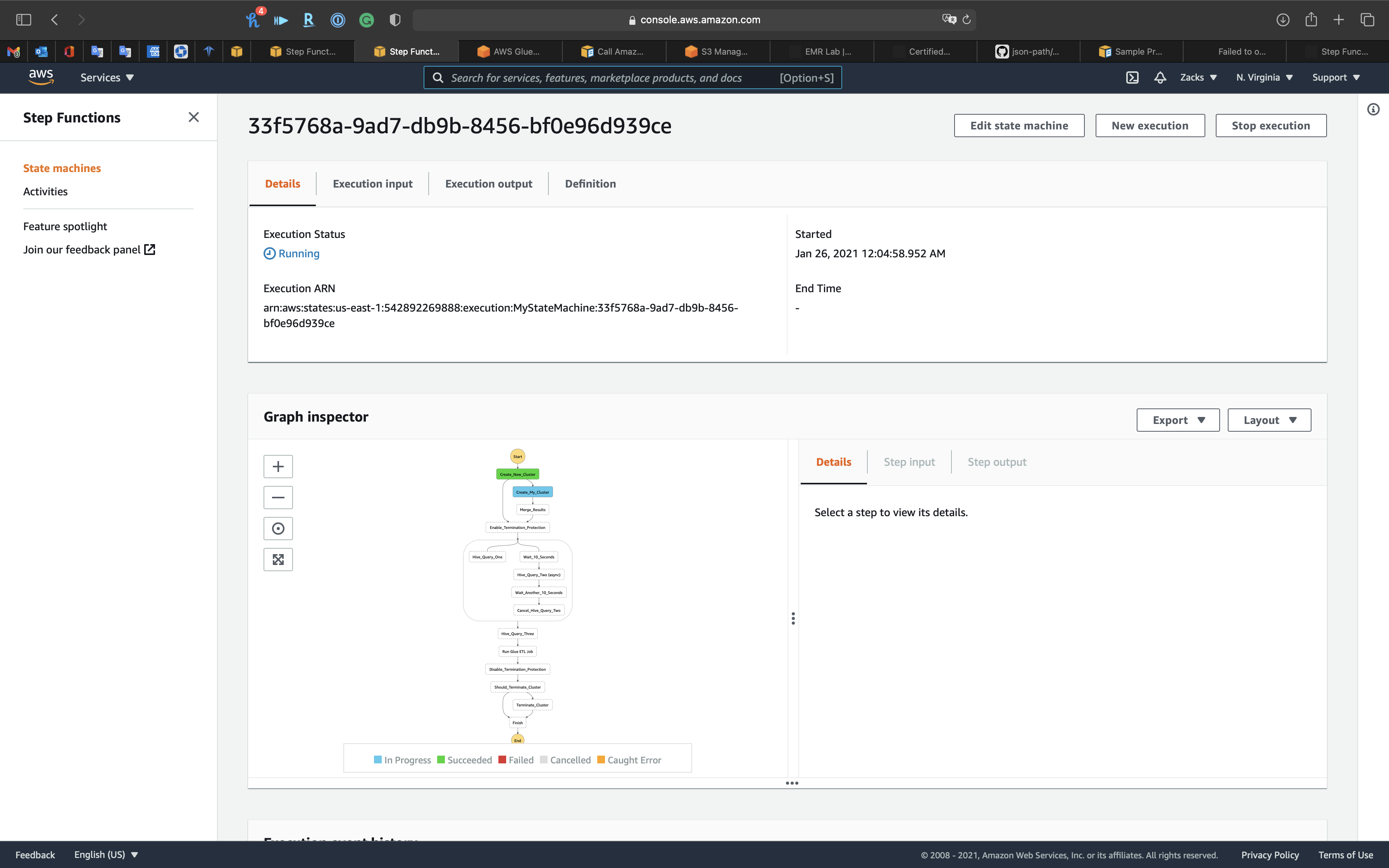Click the Stop execution button
The height and width of the screenshot is (868, 1389).
pos(1270,126)
